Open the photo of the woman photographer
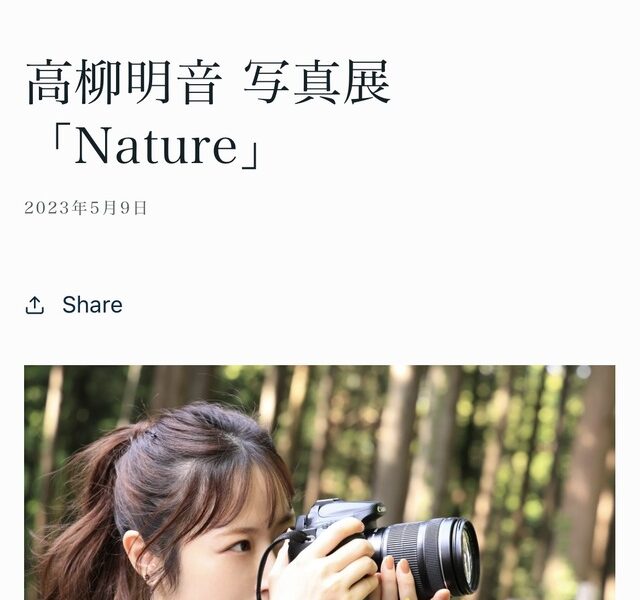The width and height of the screenshot is (640, 600). tap(320, 482)
